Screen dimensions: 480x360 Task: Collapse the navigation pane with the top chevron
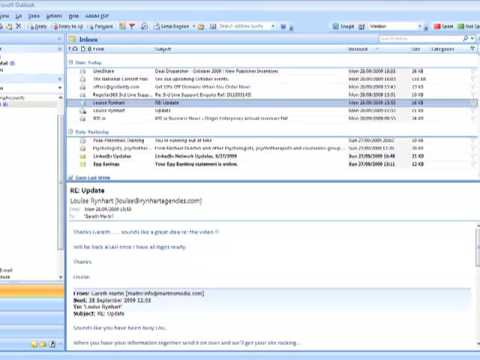pyautogui.click(x=59, y=39)
